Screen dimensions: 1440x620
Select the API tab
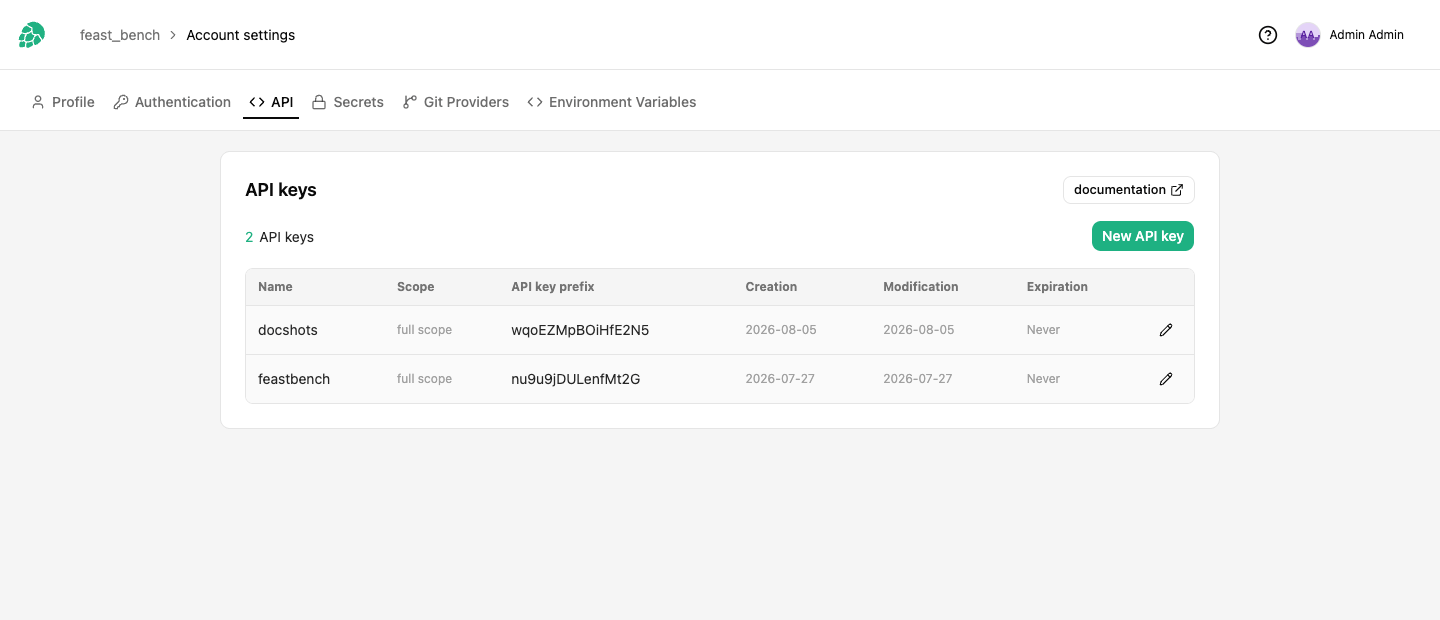coord(271,102)
